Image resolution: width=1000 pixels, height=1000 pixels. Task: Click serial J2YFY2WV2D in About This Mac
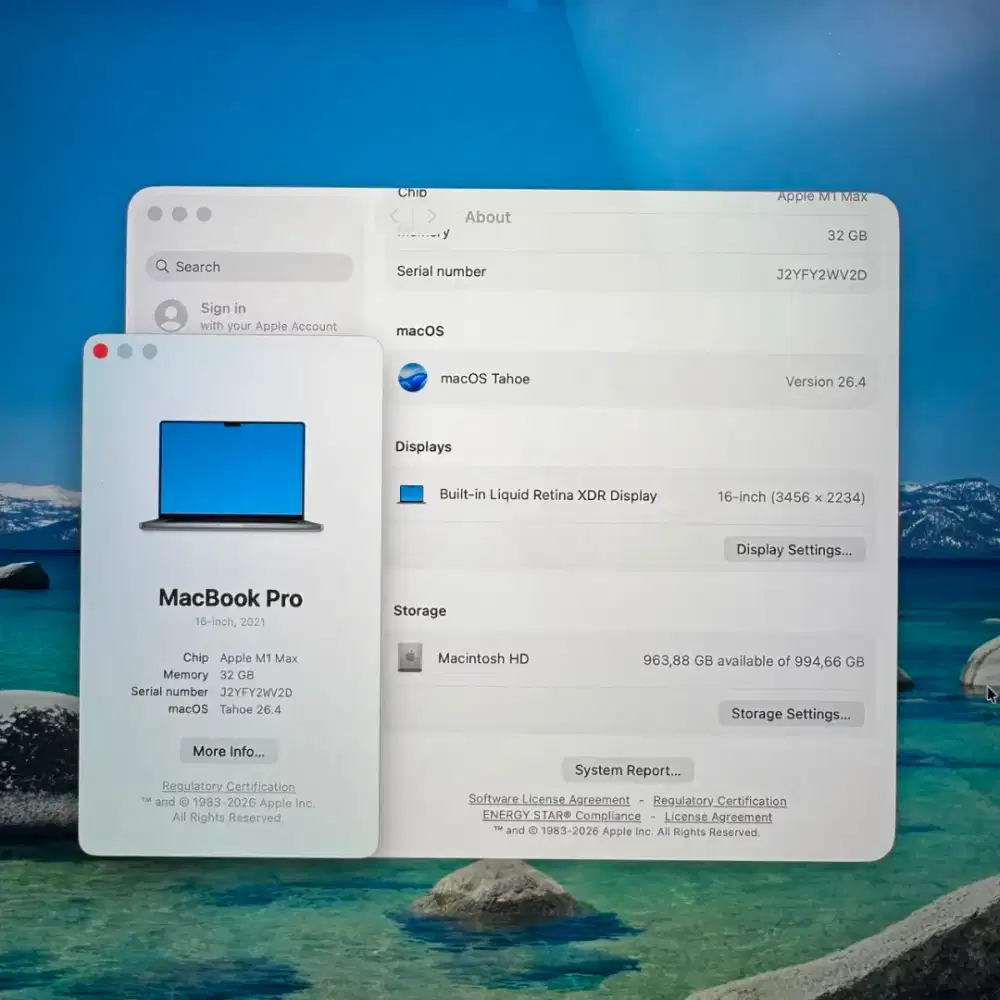coord(256,693)
